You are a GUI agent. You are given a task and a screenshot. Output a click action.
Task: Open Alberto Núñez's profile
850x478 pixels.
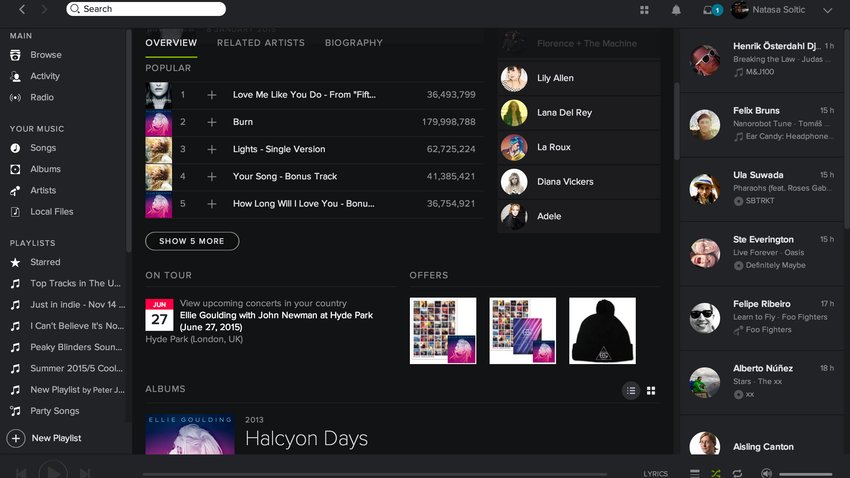(763, 369)
